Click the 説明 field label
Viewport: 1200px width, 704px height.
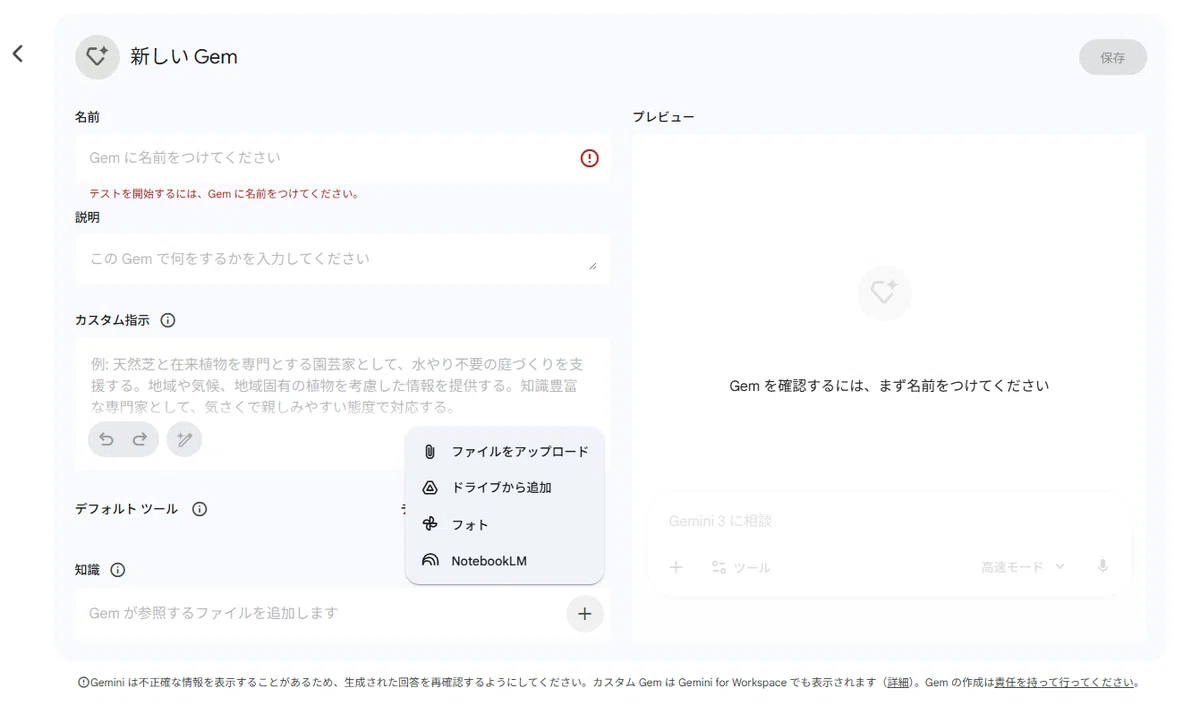pyautogui.click(x=87, y=217)
